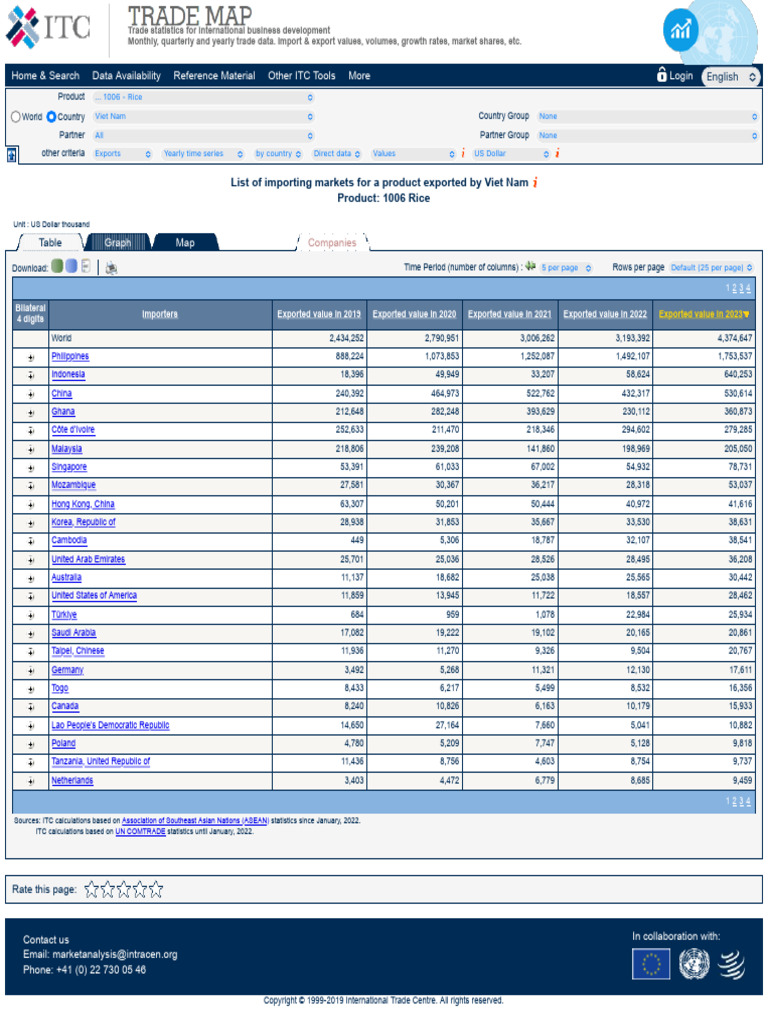Switch to the Map tab
This screenshot has width=768, height=1024.
pyautogui.click(x=185, y=242)
